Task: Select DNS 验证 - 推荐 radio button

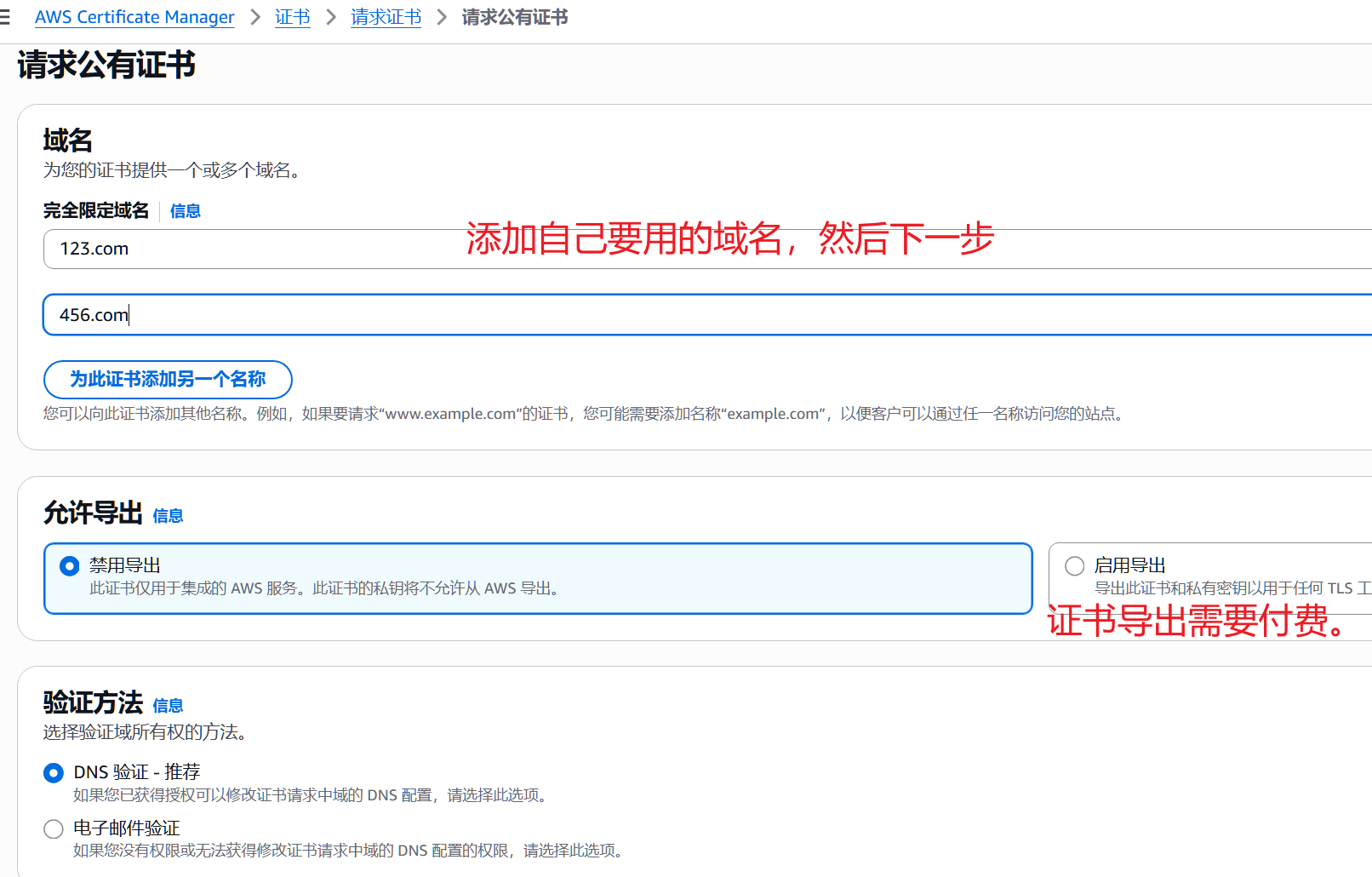Action: (54, 773)
